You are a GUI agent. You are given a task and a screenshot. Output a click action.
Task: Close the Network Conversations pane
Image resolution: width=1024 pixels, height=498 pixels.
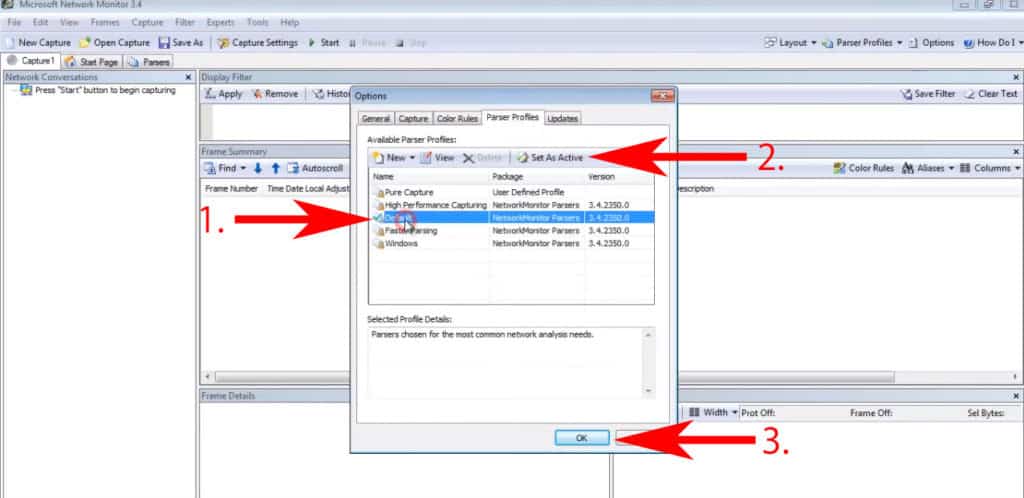[188, 77]
